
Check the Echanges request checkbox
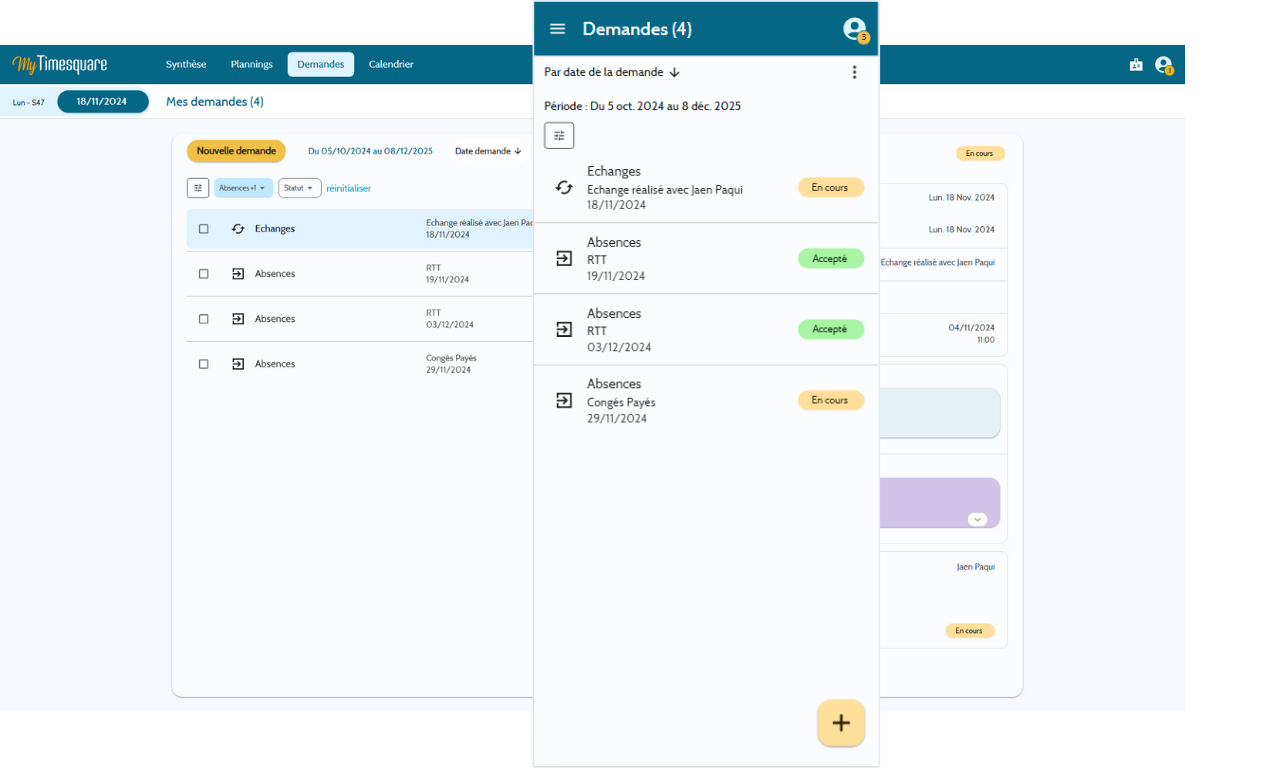[x=204, y=229]
